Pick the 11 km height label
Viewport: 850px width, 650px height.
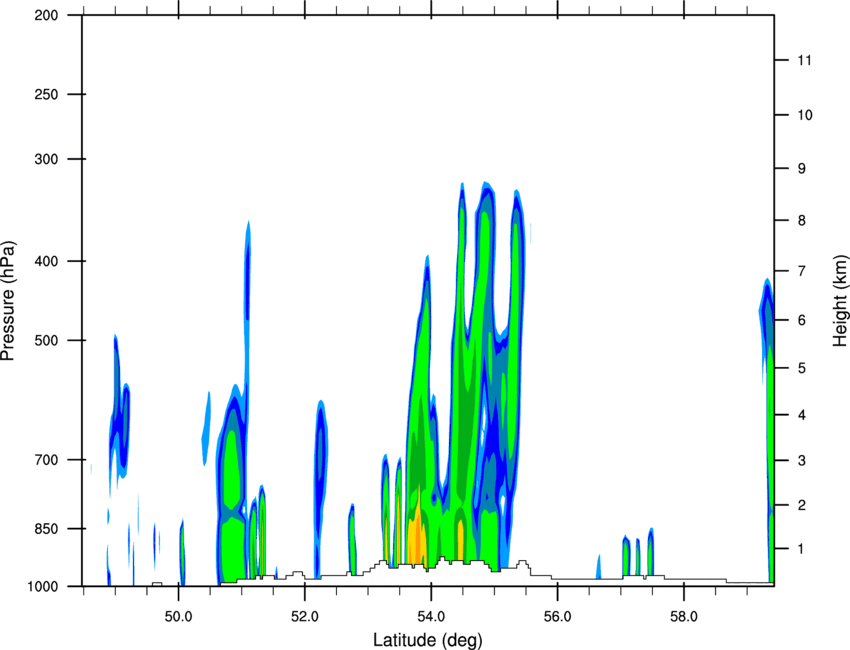coord(804,60)
